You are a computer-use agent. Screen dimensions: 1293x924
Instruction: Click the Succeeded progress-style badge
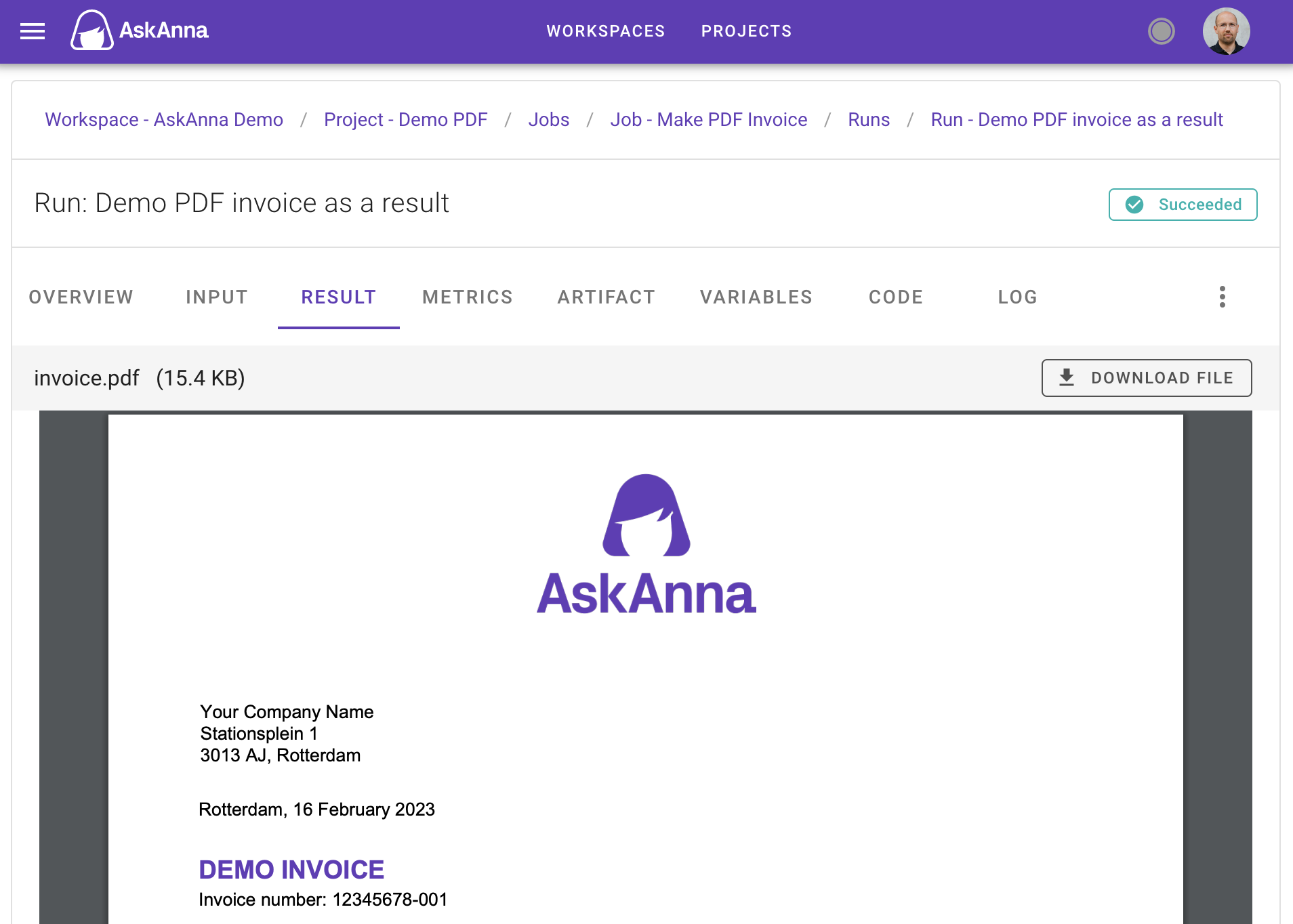click(x=1183, y=205)
